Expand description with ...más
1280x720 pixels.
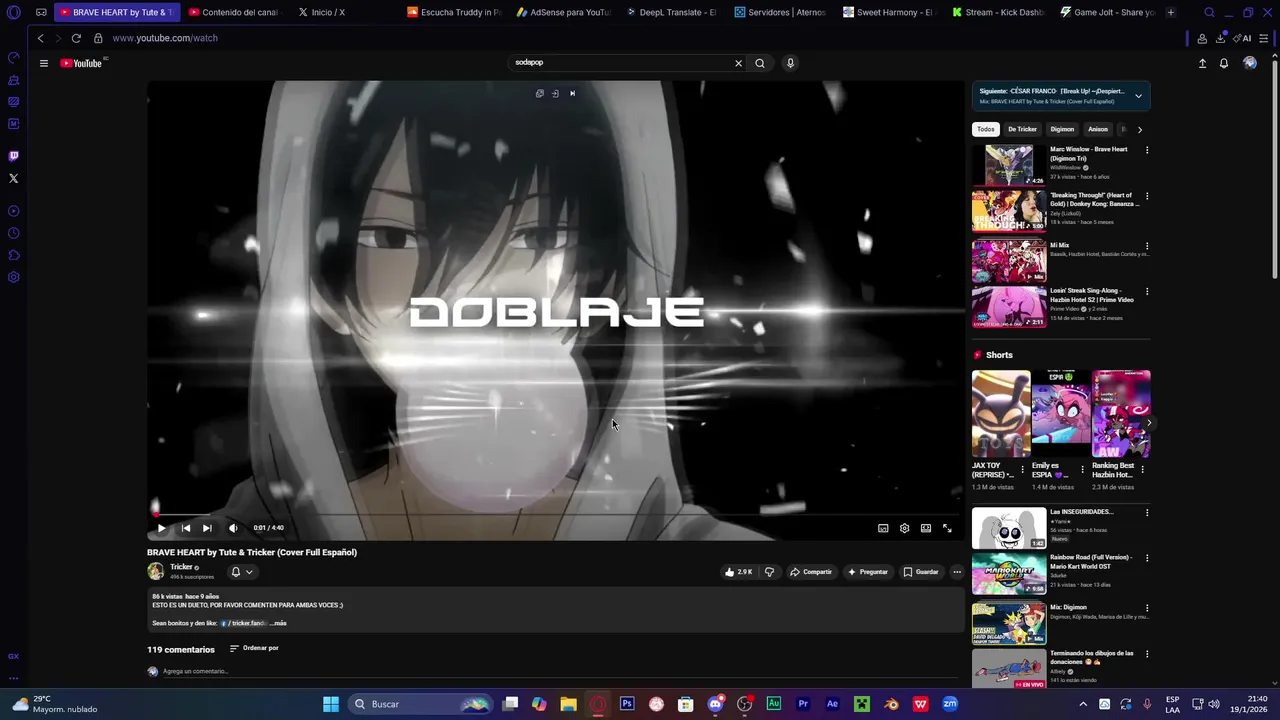pos(278,623)
